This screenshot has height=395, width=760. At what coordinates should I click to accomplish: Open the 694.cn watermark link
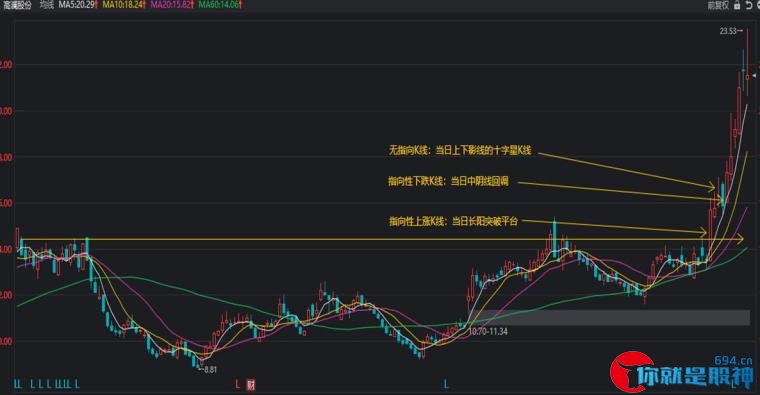click(x=733, y=361)
